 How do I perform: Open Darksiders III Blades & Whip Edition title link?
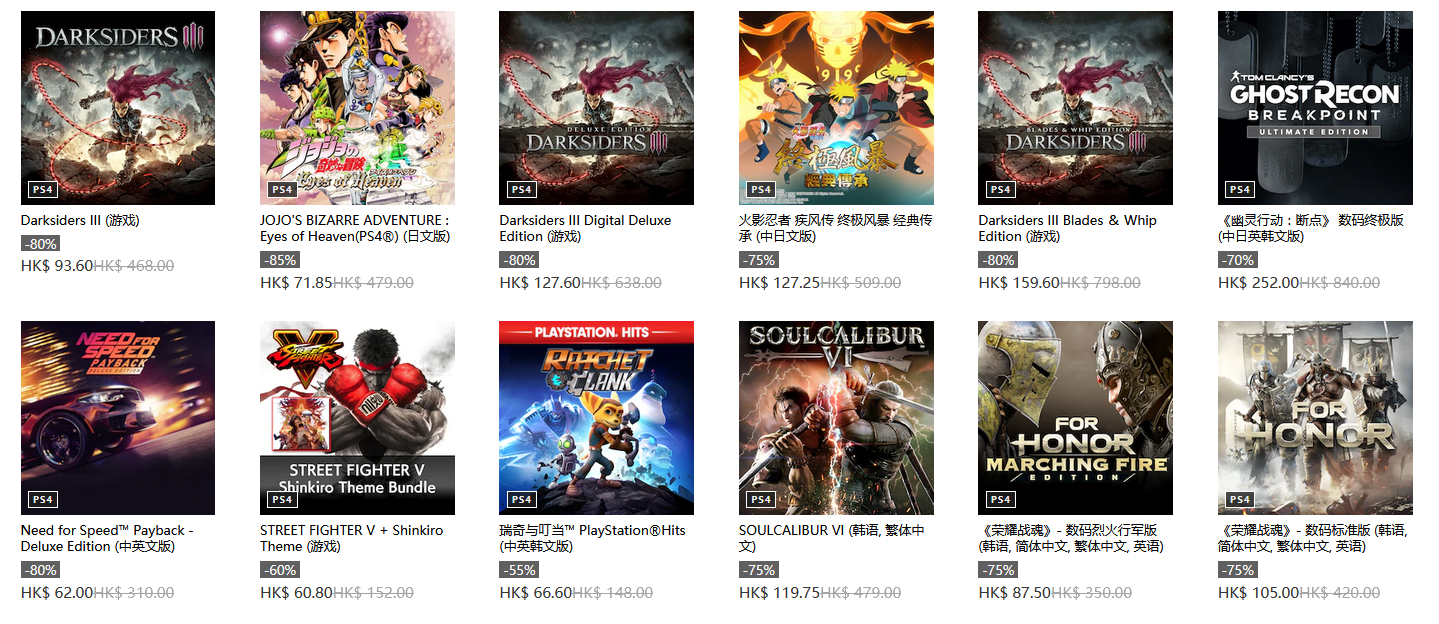[x=1067, y=228]
